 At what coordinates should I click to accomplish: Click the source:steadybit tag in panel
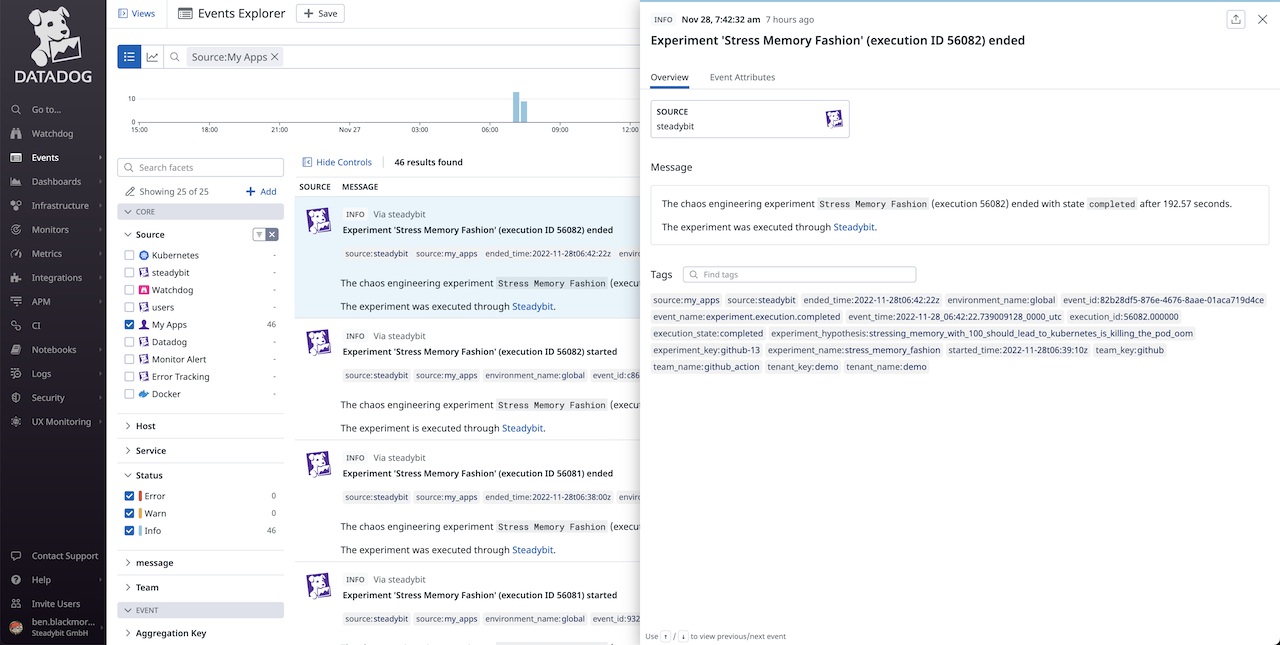pos(761,300)
